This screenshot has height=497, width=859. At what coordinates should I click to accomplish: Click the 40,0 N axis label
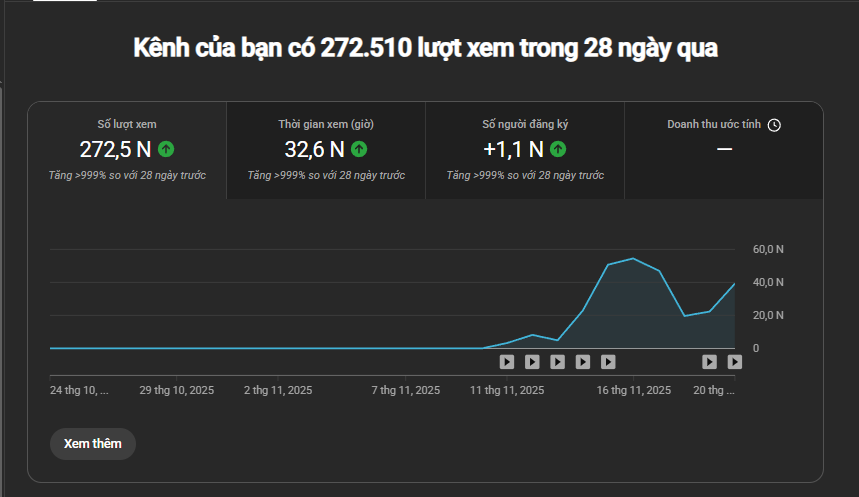click(x=768, y=282)
